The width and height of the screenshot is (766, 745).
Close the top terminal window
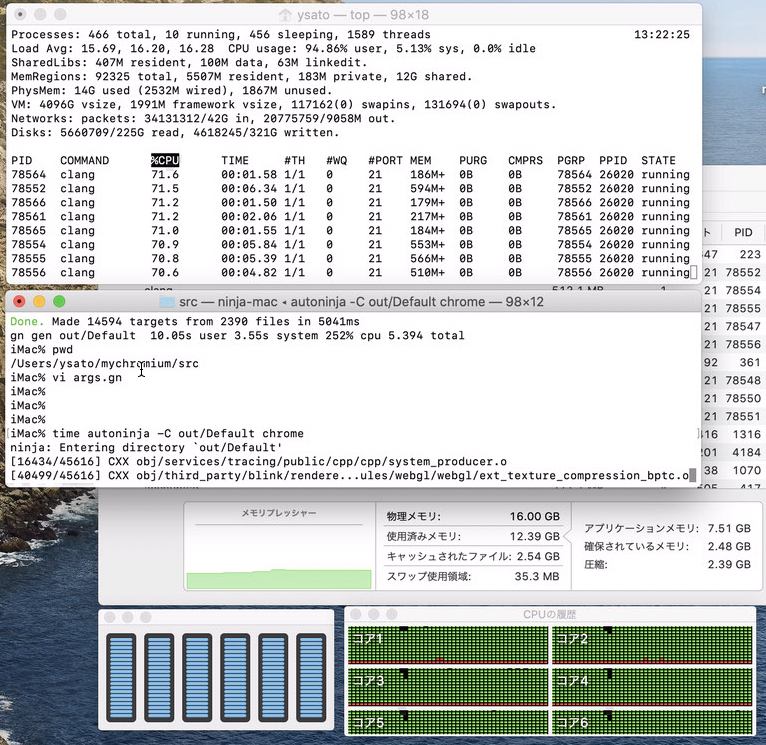19,14
